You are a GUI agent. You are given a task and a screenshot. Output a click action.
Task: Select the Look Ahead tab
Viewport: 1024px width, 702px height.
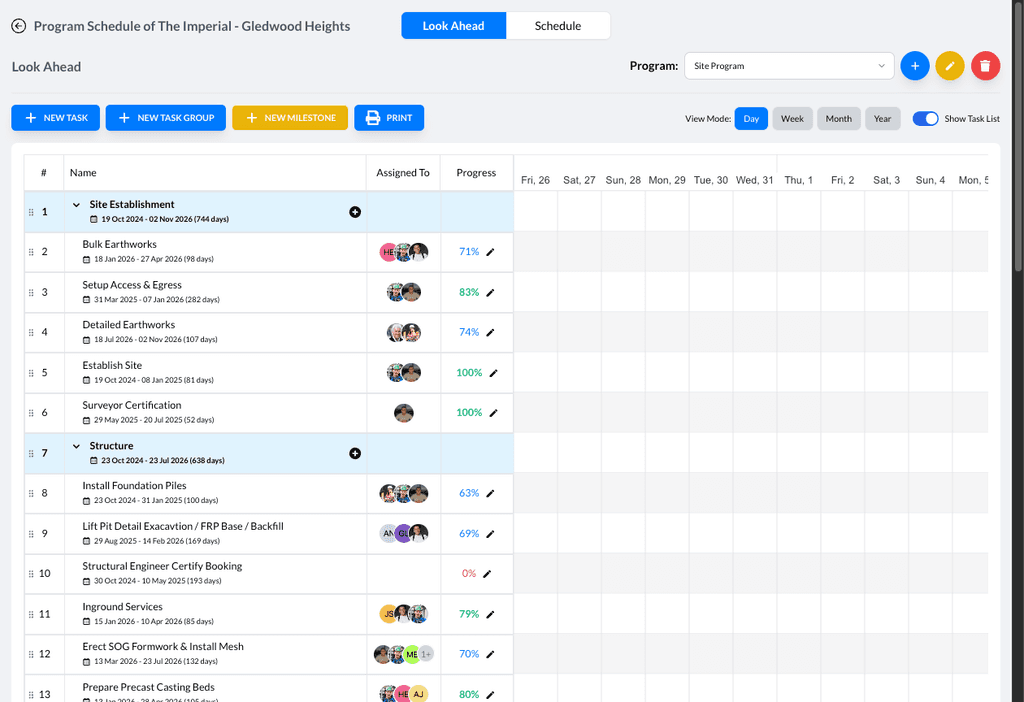pos(453,26)
